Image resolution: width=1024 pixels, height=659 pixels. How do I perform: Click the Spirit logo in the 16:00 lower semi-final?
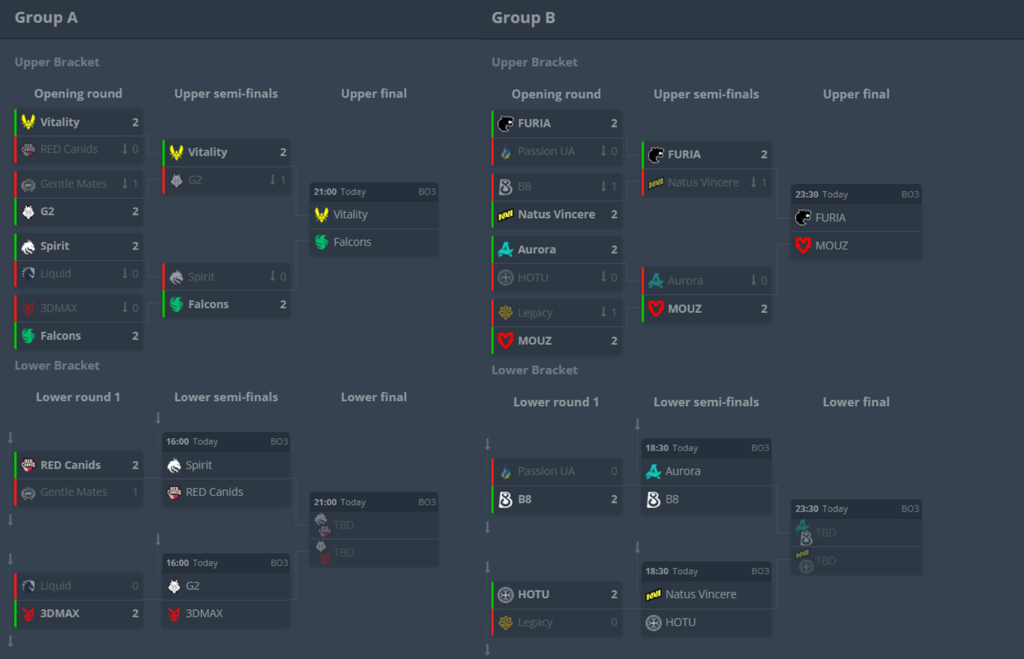(175, 465)
